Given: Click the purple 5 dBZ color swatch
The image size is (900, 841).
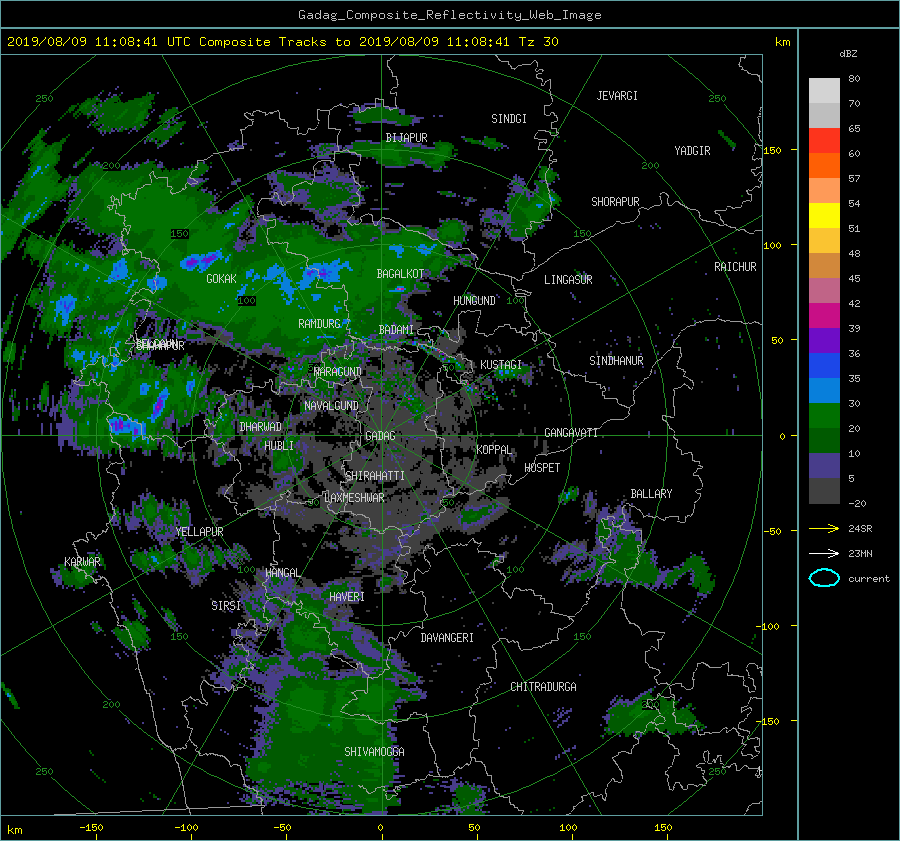Looking at the screenshot, I should pos(824,465).
